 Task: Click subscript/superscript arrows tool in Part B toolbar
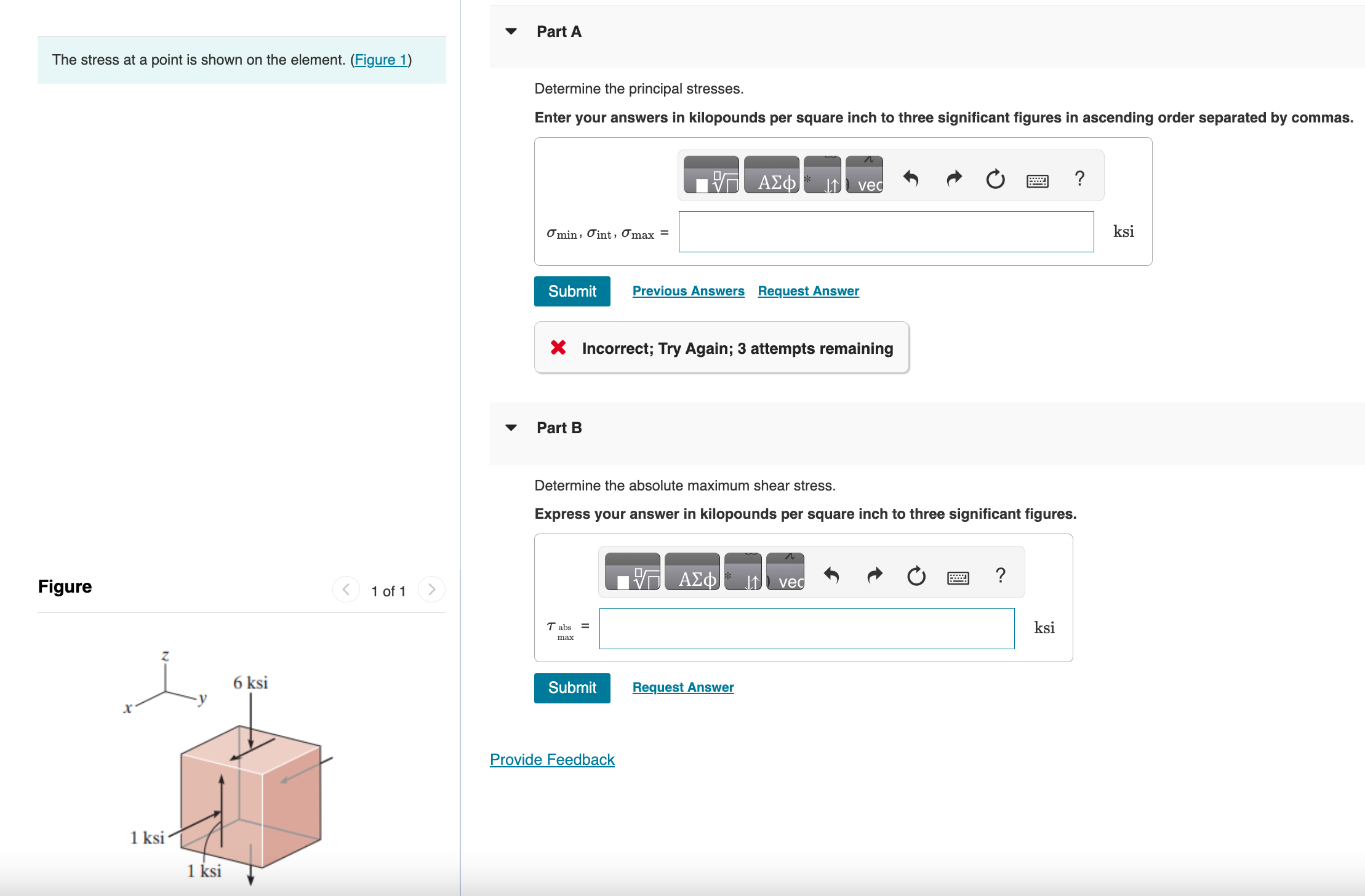(743, 572)
